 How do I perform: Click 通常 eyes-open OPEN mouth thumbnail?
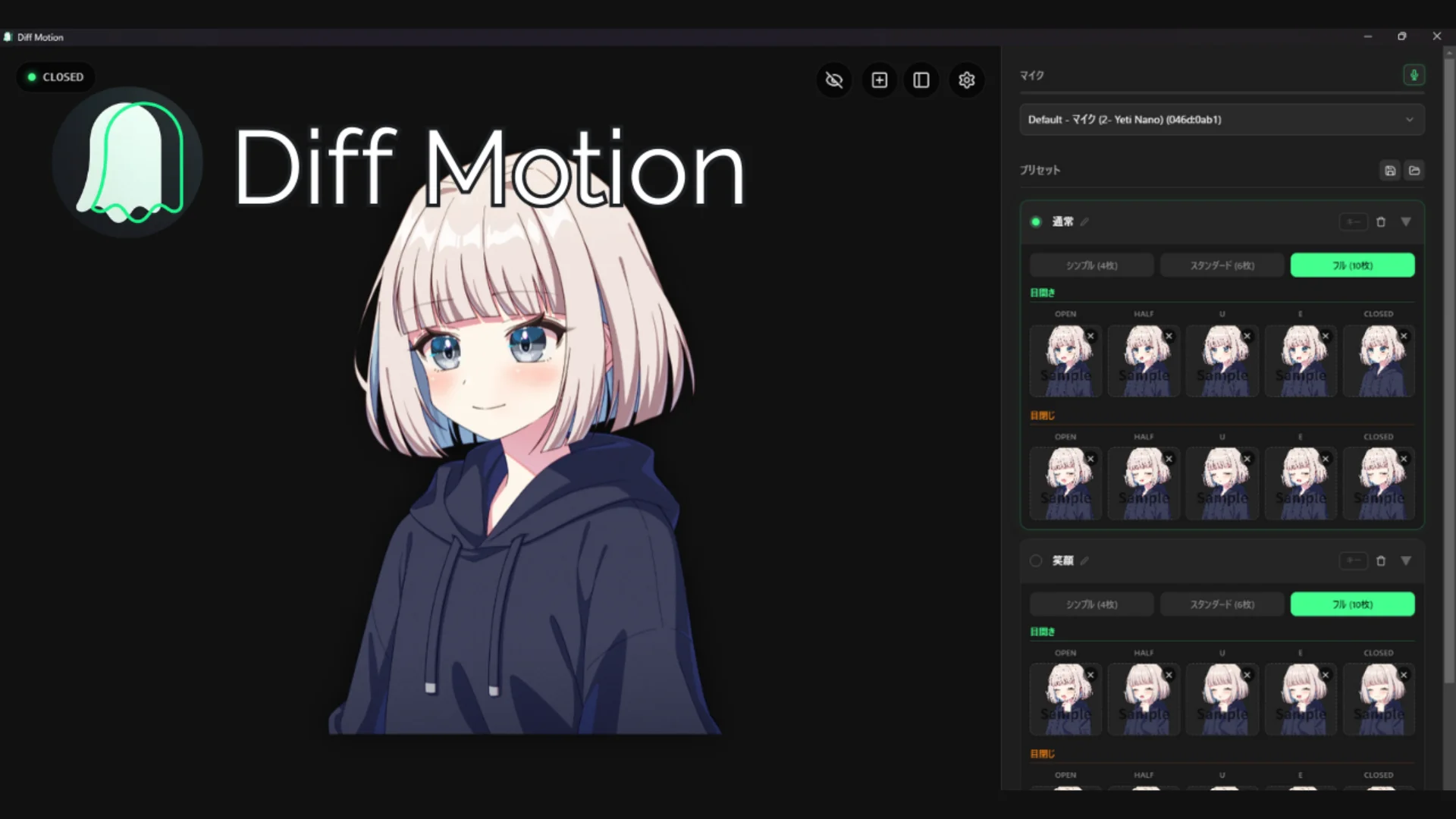(1065, 361)
